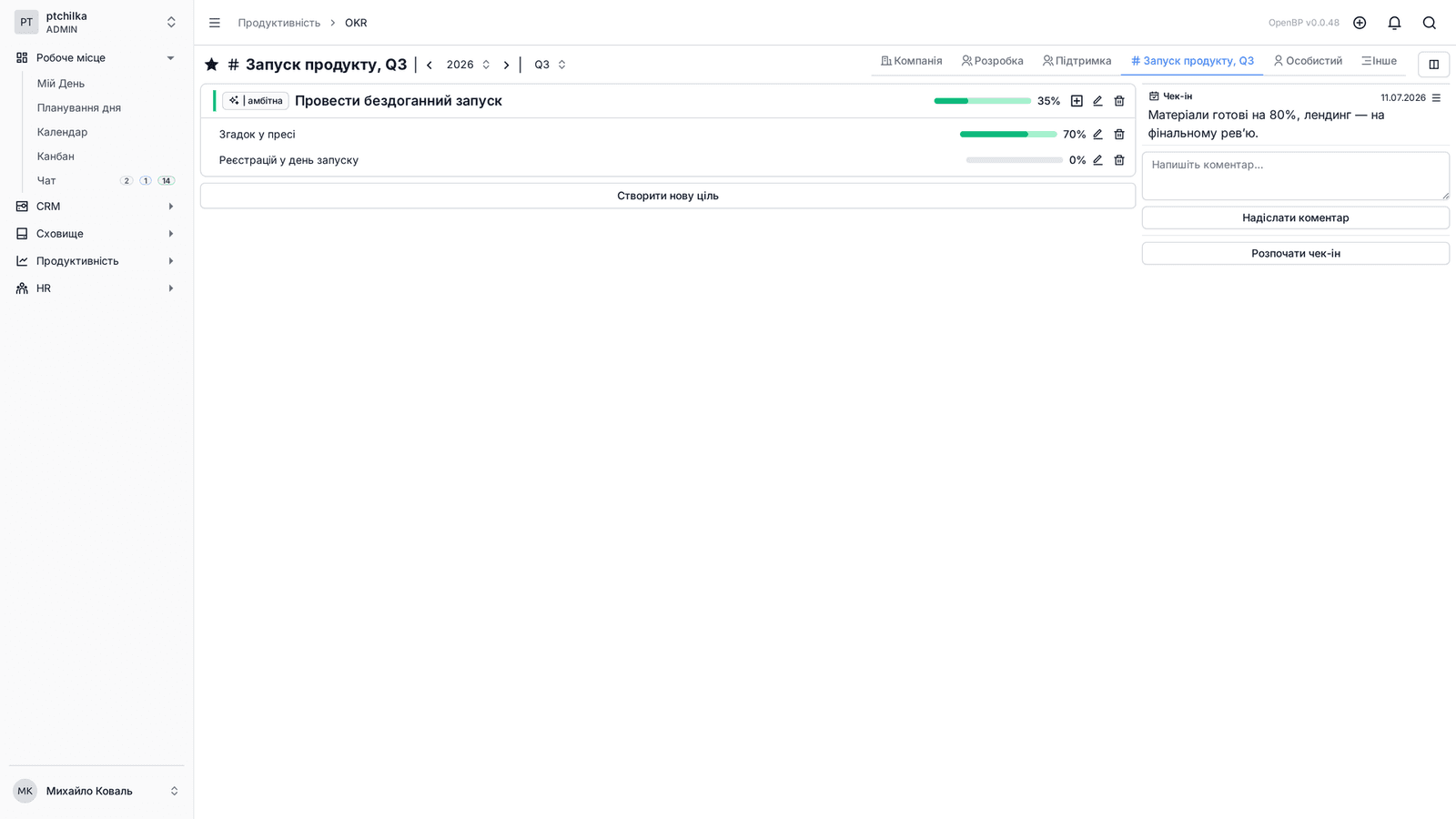The width and height of the screenshot is (1456, 819).
Task: Open the Q3 quarter selector
Action: tap(550, 65)
